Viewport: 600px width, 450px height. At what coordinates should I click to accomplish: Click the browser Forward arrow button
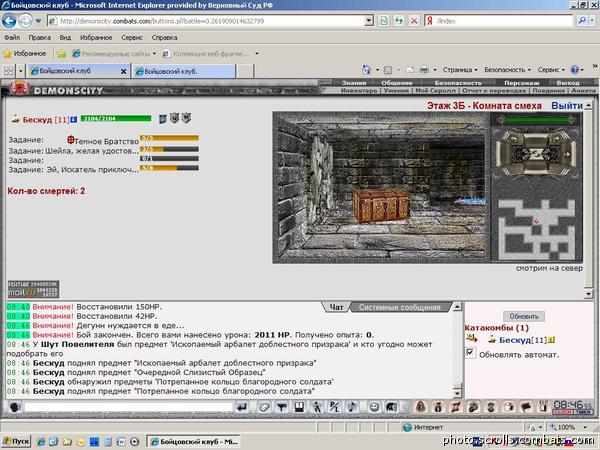25,21
